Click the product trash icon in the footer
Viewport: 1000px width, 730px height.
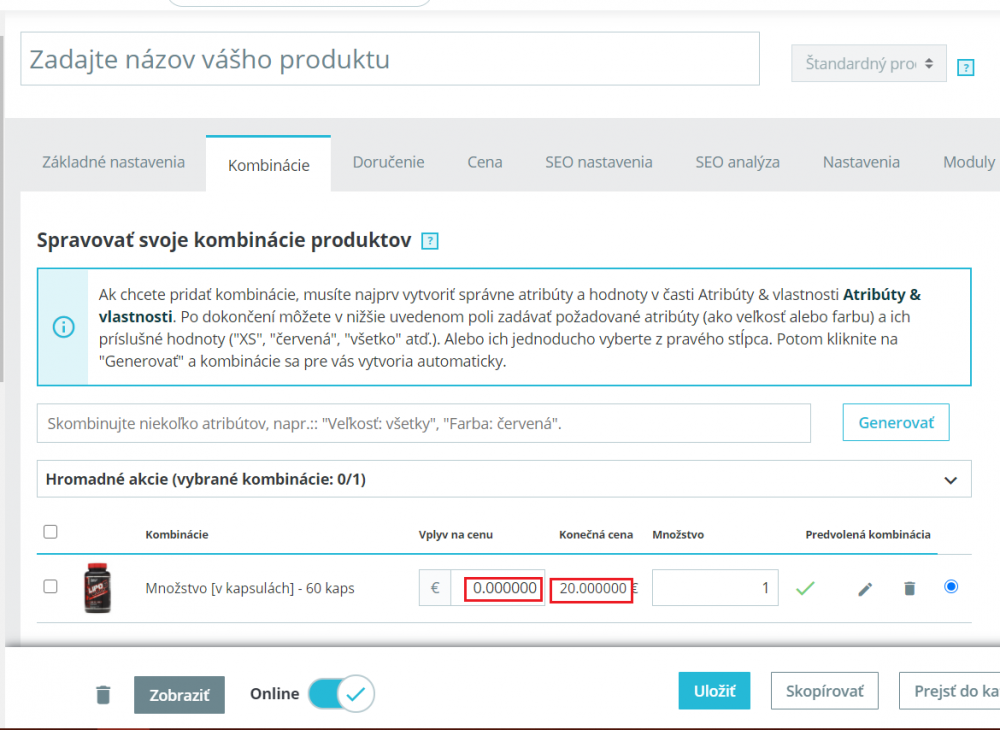(x=103, y=694)
